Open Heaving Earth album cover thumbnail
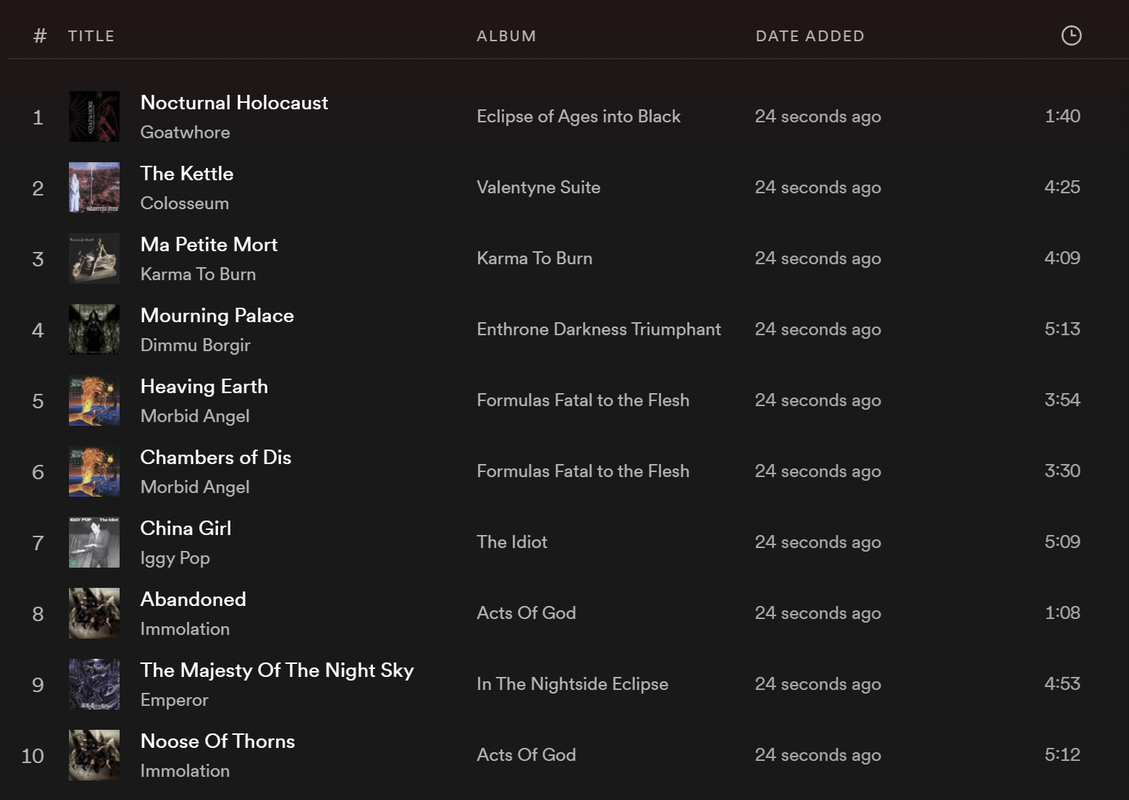This screenshot has width=1129, height=800. (94, 400)
